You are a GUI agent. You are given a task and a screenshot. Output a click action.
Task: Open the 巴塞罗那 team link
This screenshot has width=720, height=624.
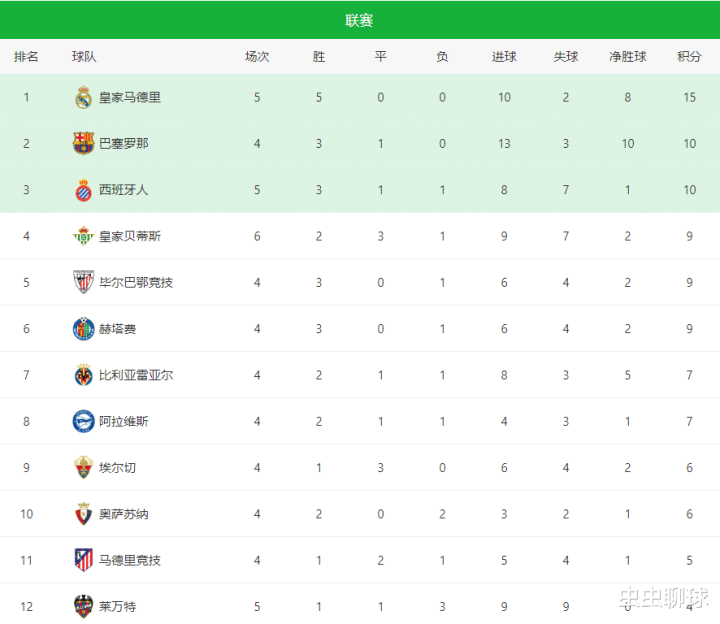click(124, 143)
